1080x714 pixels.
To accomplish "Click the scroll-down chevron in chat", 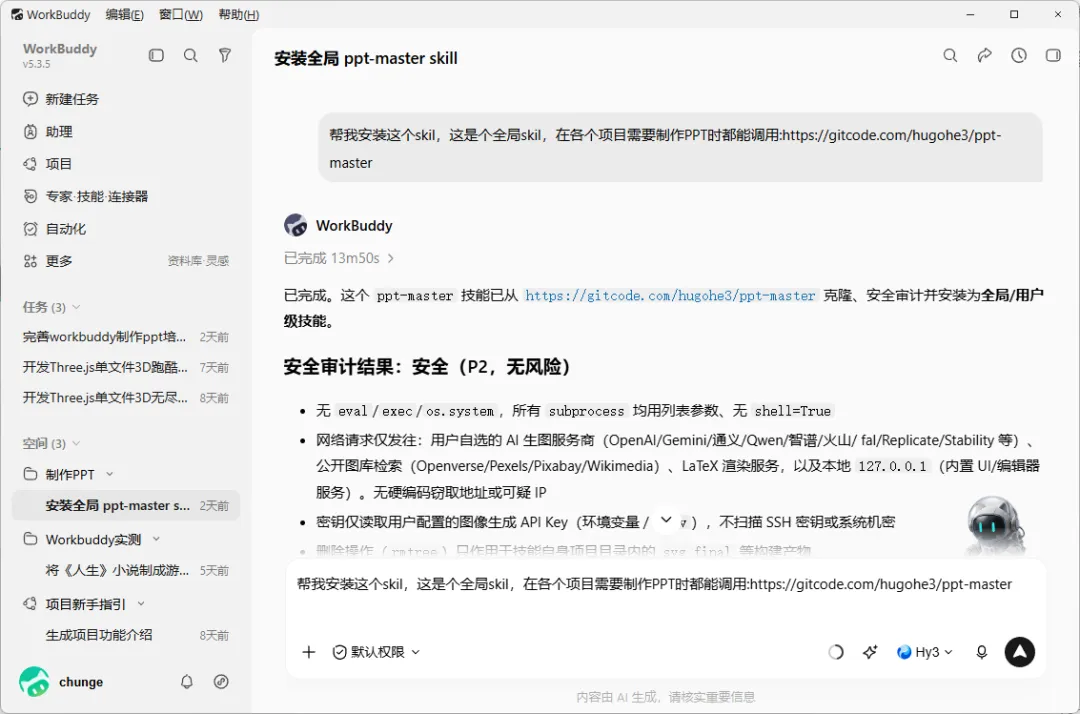I will [666, 520].
